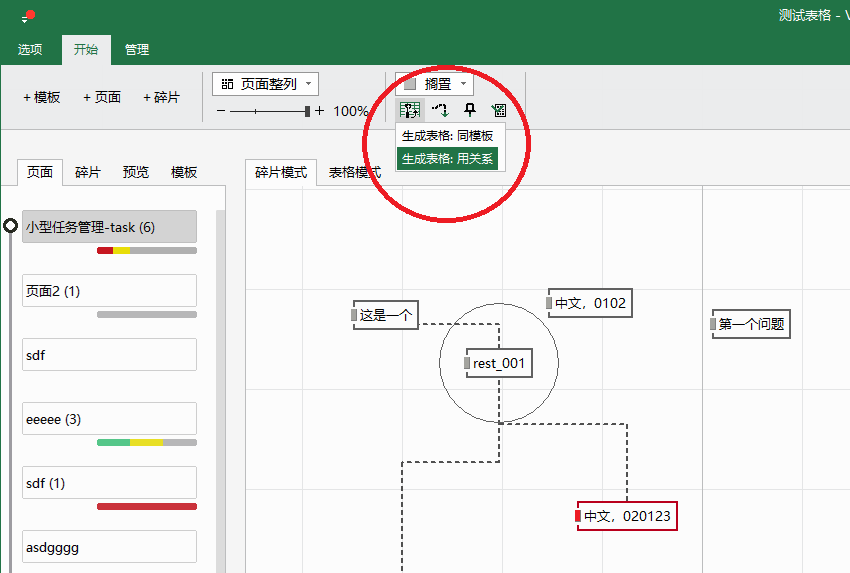Choose 生成表格: 同模板 menu option

coord(447,135)
